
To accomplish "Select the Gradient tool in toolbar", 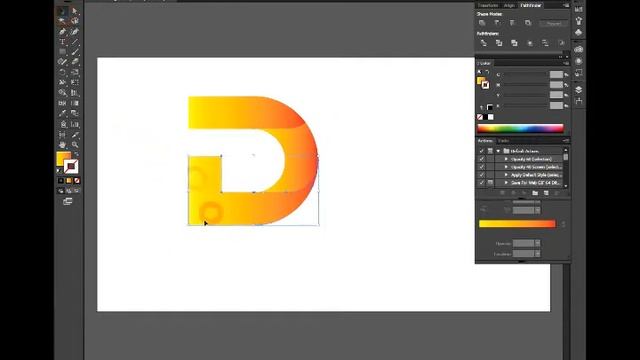I will tap(75, 103).
